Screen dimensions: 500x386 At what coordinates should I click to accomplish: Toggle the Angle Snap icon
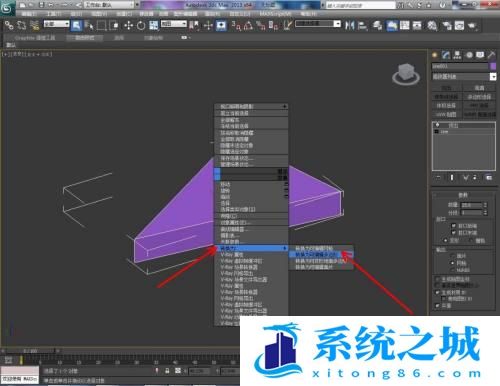click(x=248, y=25)
